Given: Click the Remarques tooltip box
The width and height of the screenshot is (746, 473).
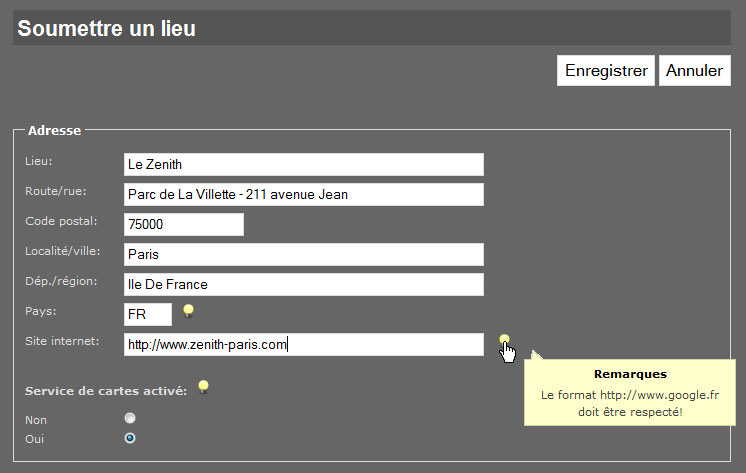Looking at the screenshot, I should pyautogui.click(x=630, y=393).
